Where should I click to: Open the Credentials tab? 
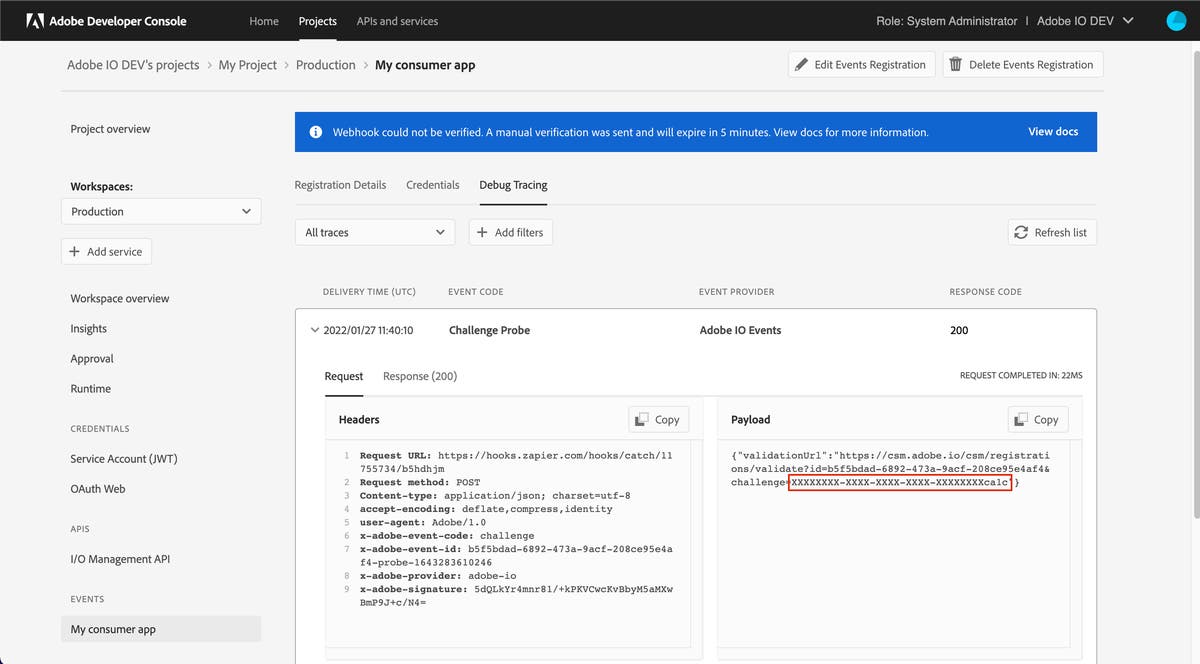point(432,185)
